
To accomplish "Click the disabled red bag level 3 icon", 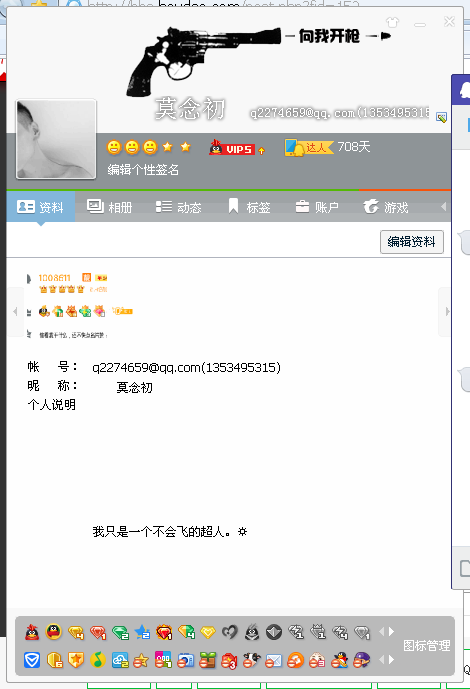I will [230, 660].
